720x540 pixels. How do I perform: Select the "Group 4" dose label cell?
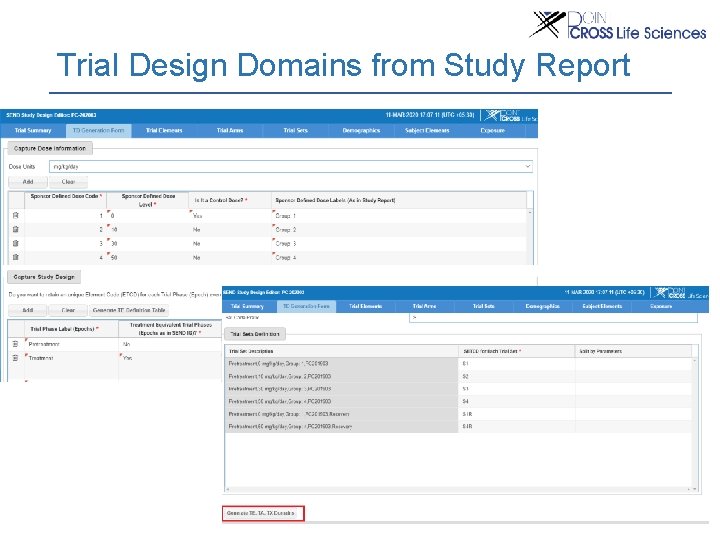pyautogui.click(x=399, y=258)
